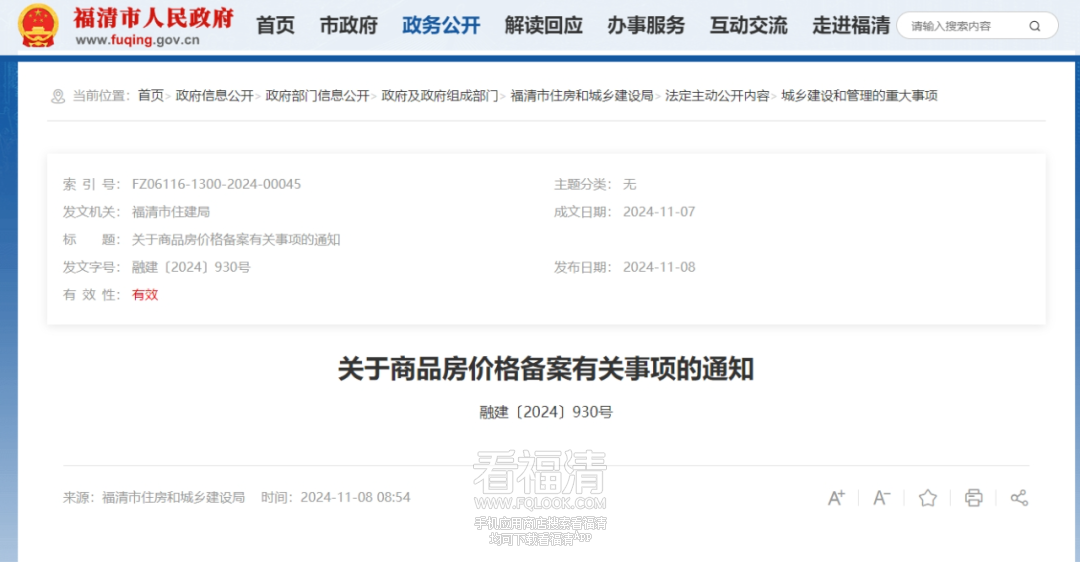Bookmark page with the star icon

pyautogui.click(x=927, y=497)
